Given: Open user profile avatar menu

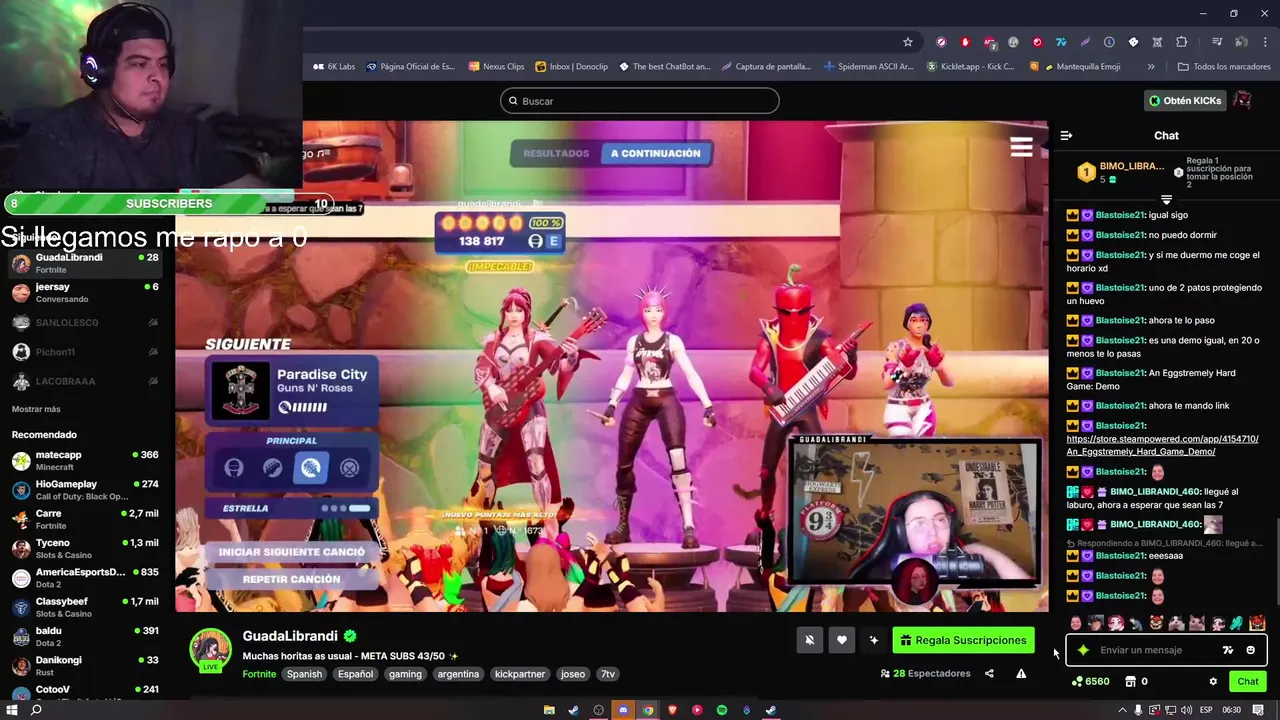Looking at the screenshot, I should point(1243,100).
